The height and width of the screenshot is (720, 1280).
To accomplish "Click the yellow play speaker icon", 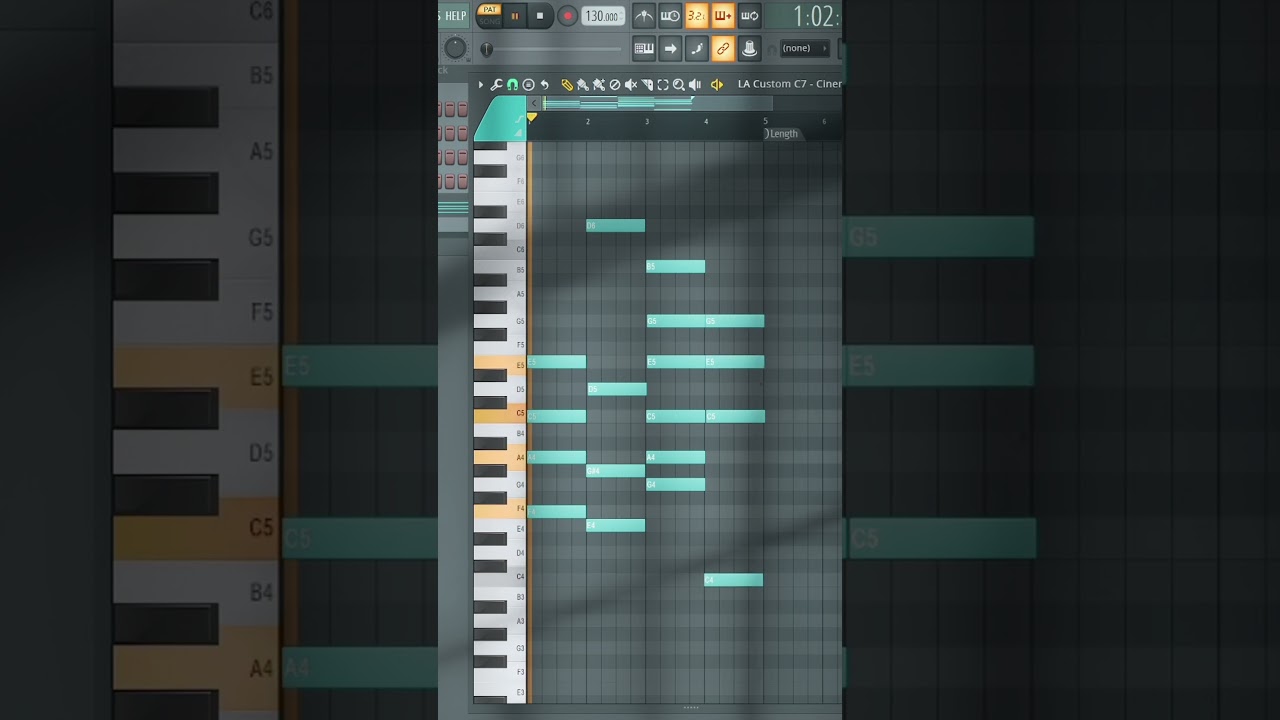I will 717,85.
